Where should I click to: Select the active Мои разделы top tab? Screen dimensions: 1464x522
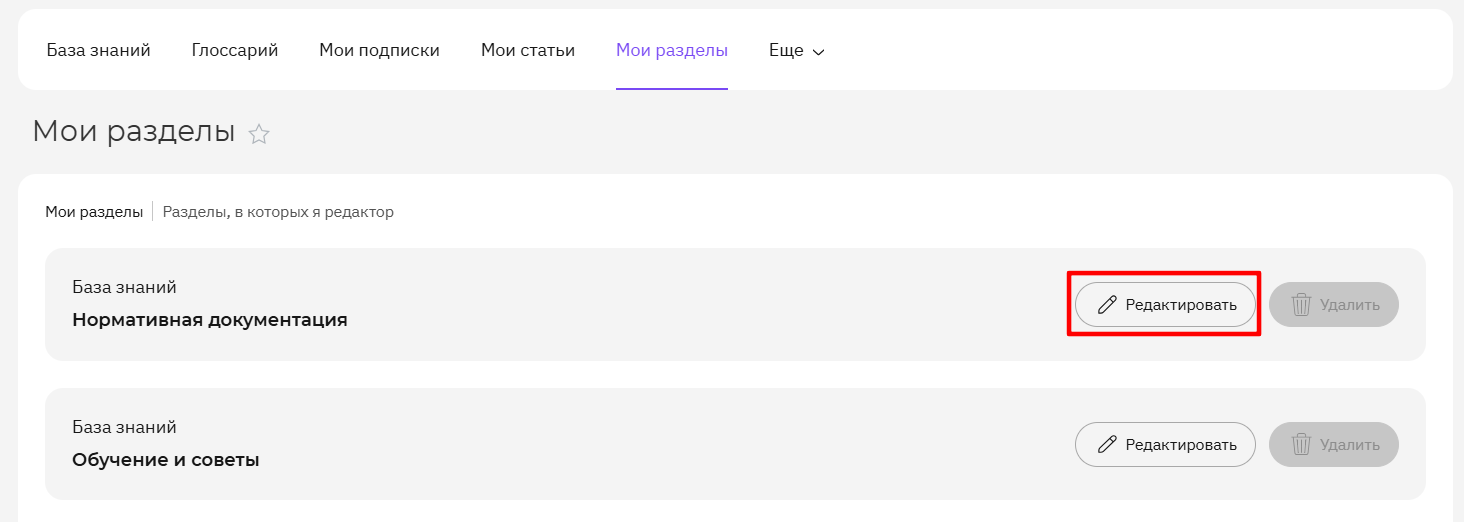(x=672, y=50)
